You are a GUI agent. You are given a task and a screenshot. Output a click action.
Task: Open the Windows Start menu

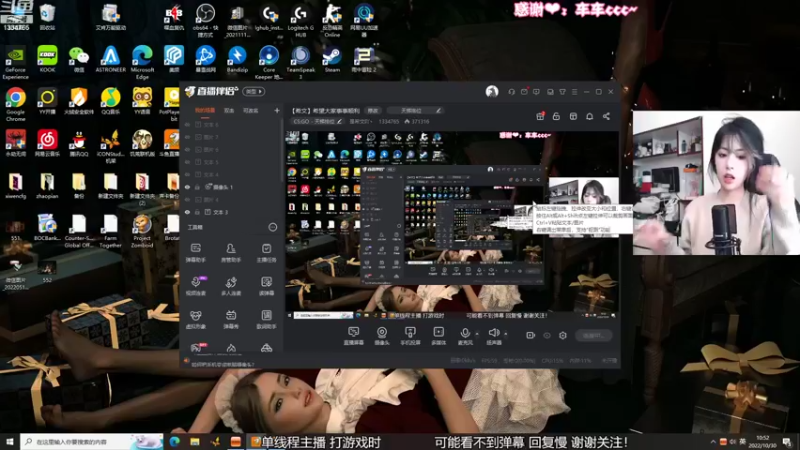10,441
